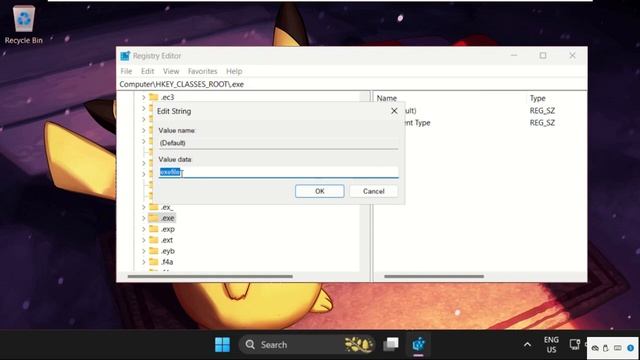Open Task View on the taskbar

(391, 344)
